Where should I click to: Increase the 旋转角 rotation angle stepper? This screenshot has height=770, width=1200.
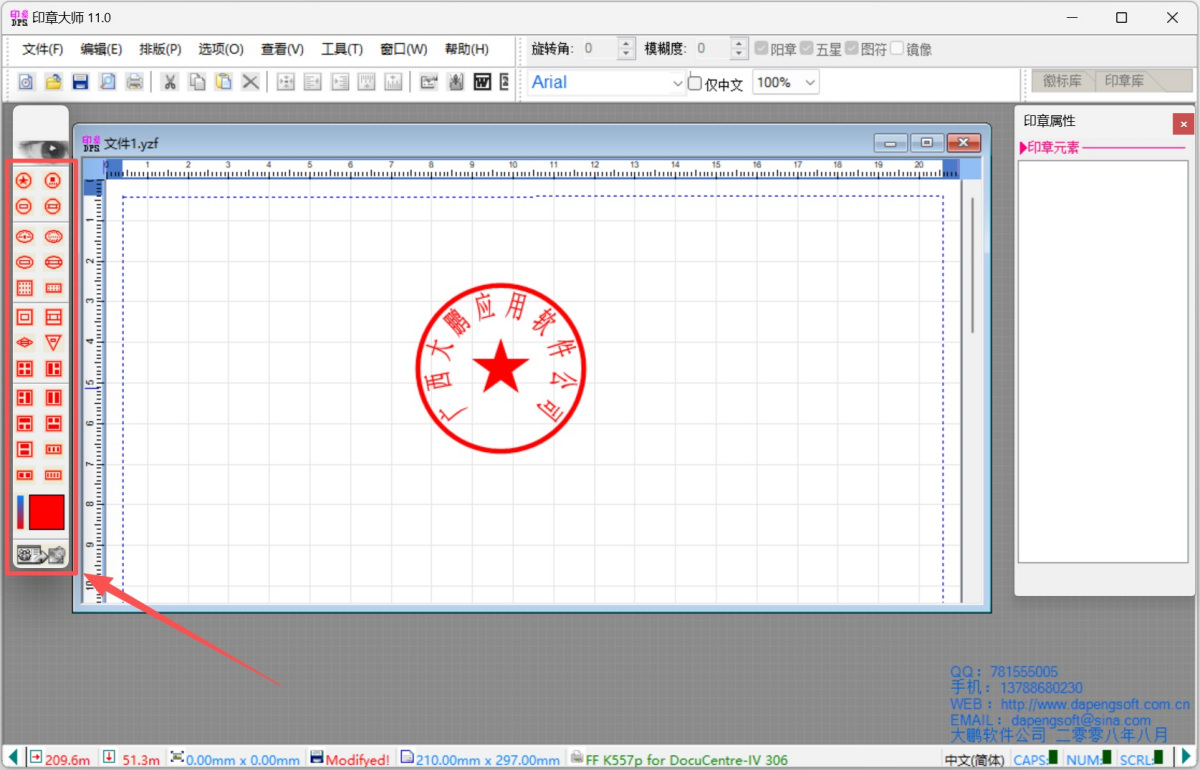tap(626, 43)
